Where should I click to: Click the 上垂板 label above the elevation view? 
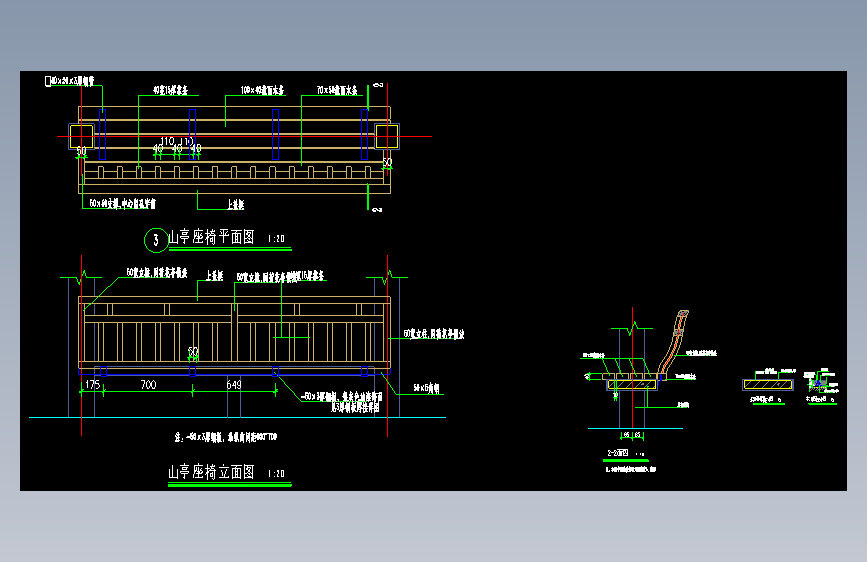click(x=215, y=275)
